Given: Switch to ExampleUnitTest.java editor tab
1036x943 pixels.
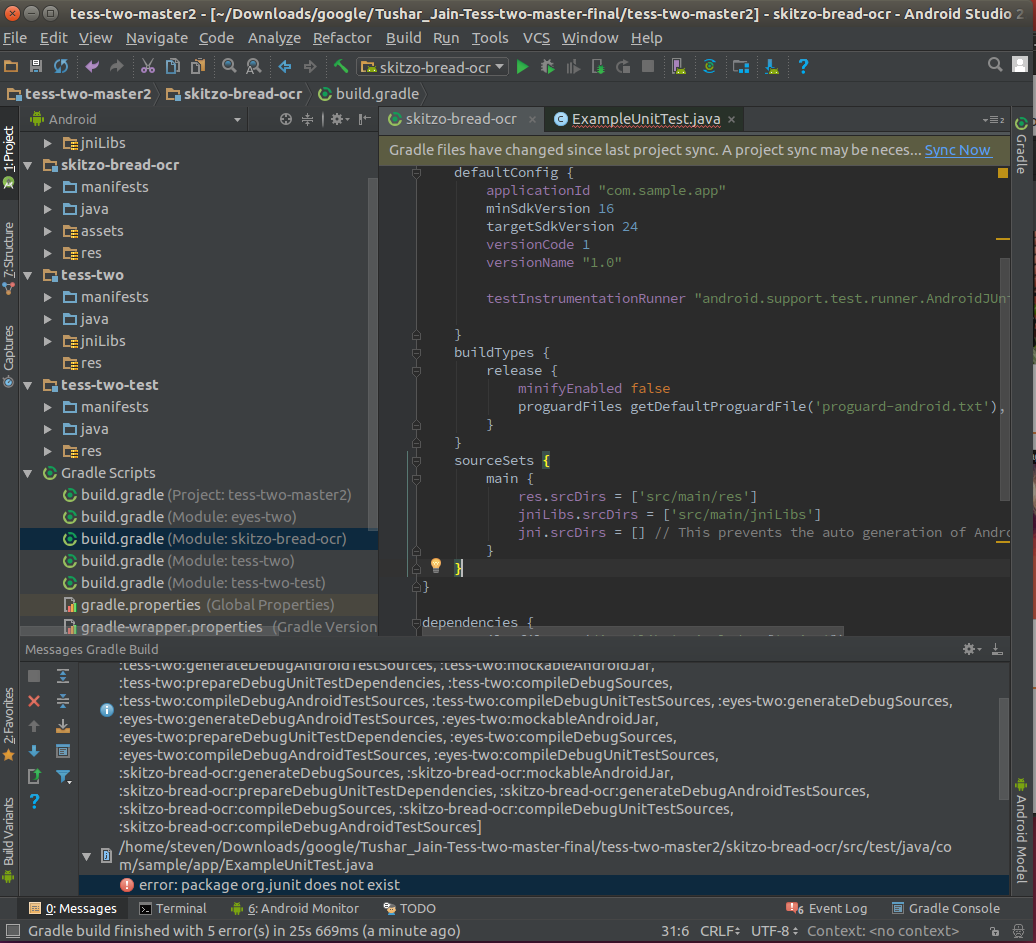Looking at the screenshot, I should (x=645, y=119).
